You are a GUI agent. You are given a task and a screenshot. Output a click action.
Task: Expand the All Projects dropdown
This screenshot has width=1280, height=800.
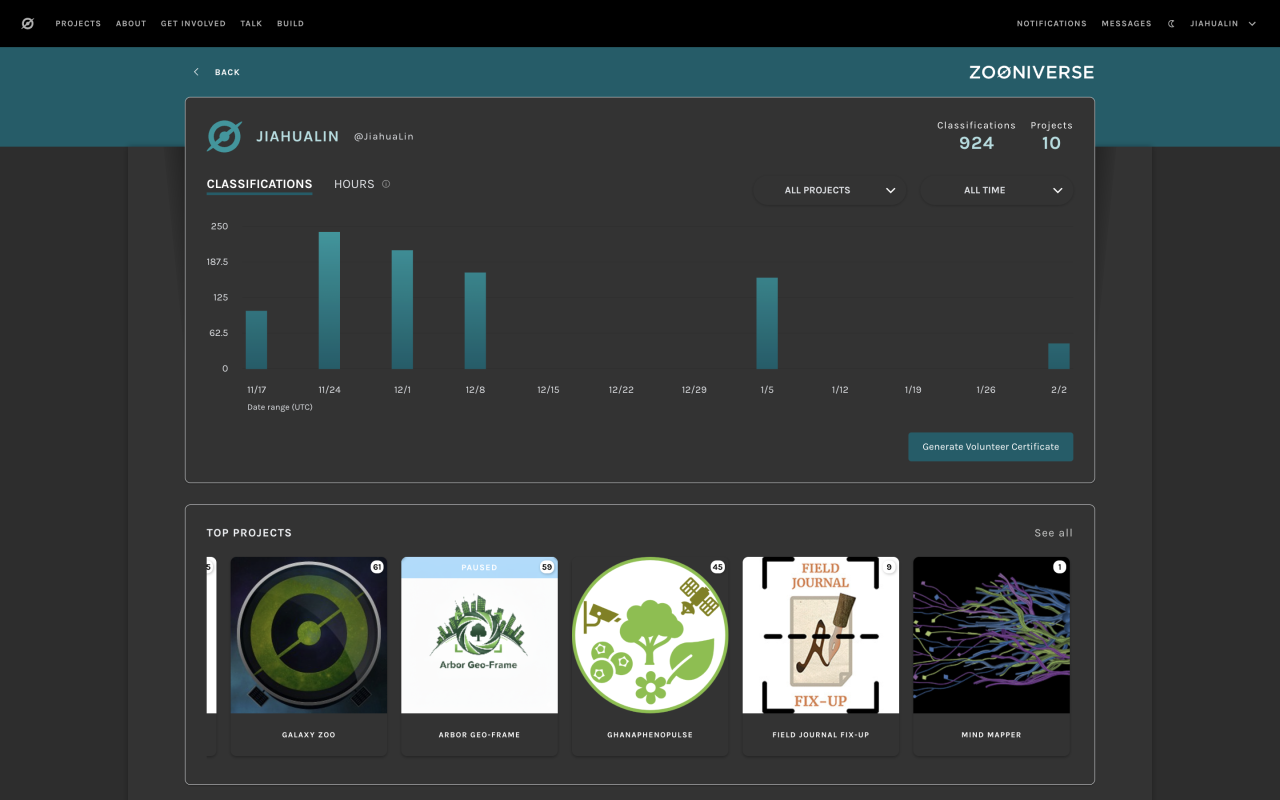[x=830, y=190]
